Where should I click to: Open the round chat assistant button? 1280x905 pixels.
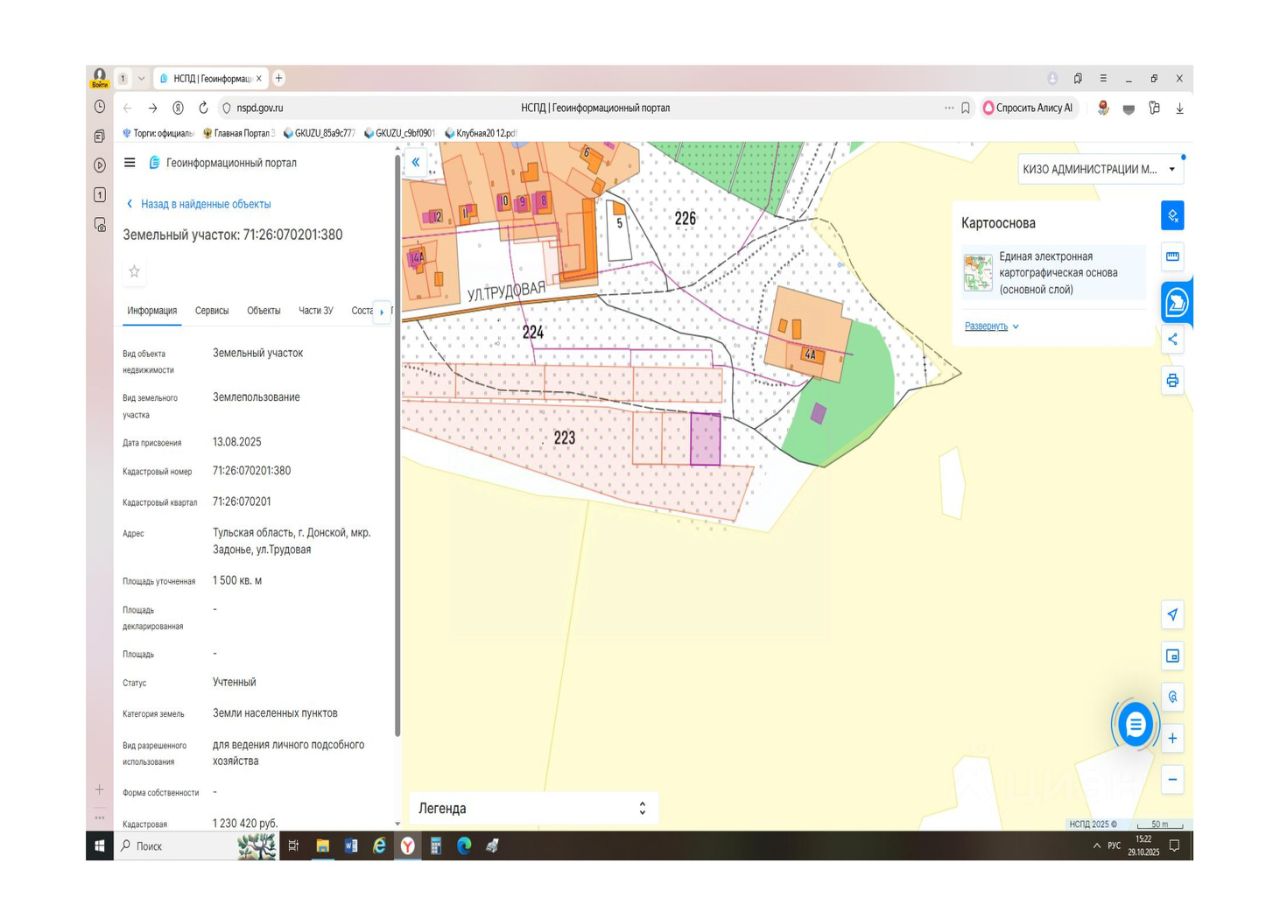tap(1135, 725)
